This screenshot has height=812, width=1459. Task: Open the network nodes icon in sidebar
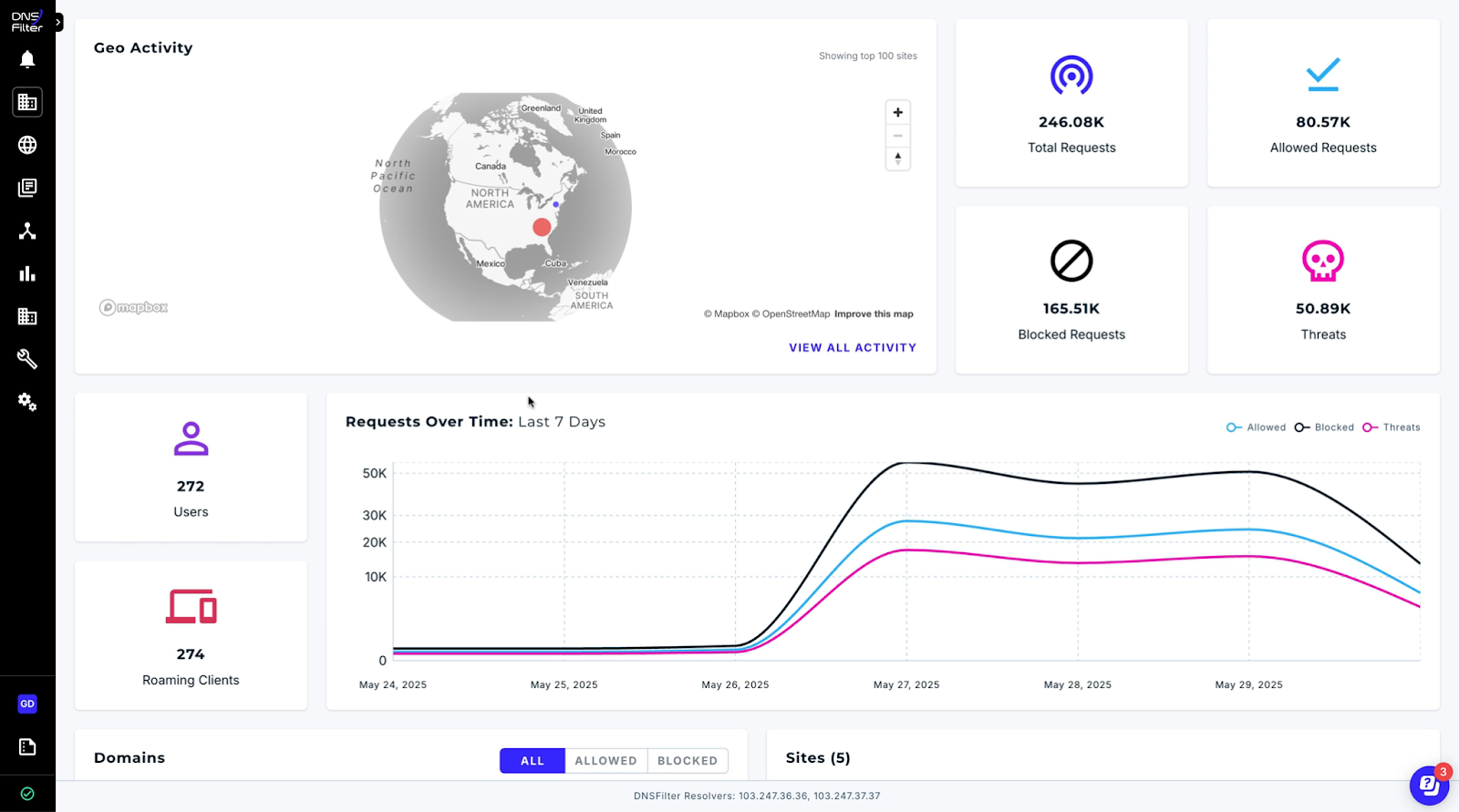point(27,231)
